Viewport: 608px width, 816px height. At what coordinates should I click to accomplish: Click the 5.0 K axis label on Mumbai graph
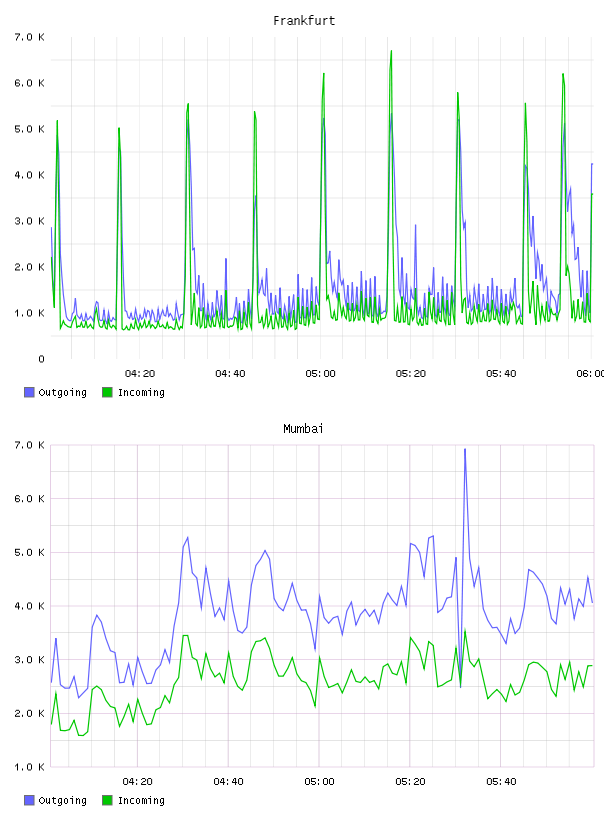click(30, 553)
